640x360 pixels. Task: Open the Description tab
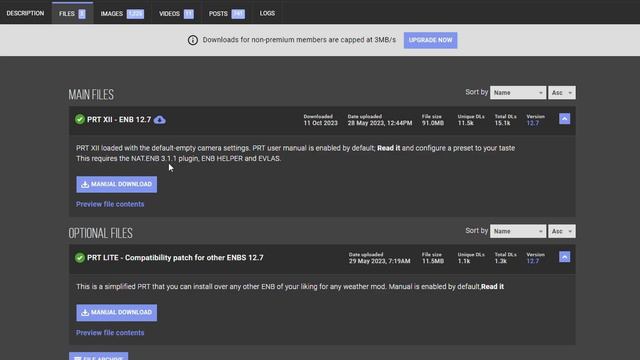pos(25,13)
